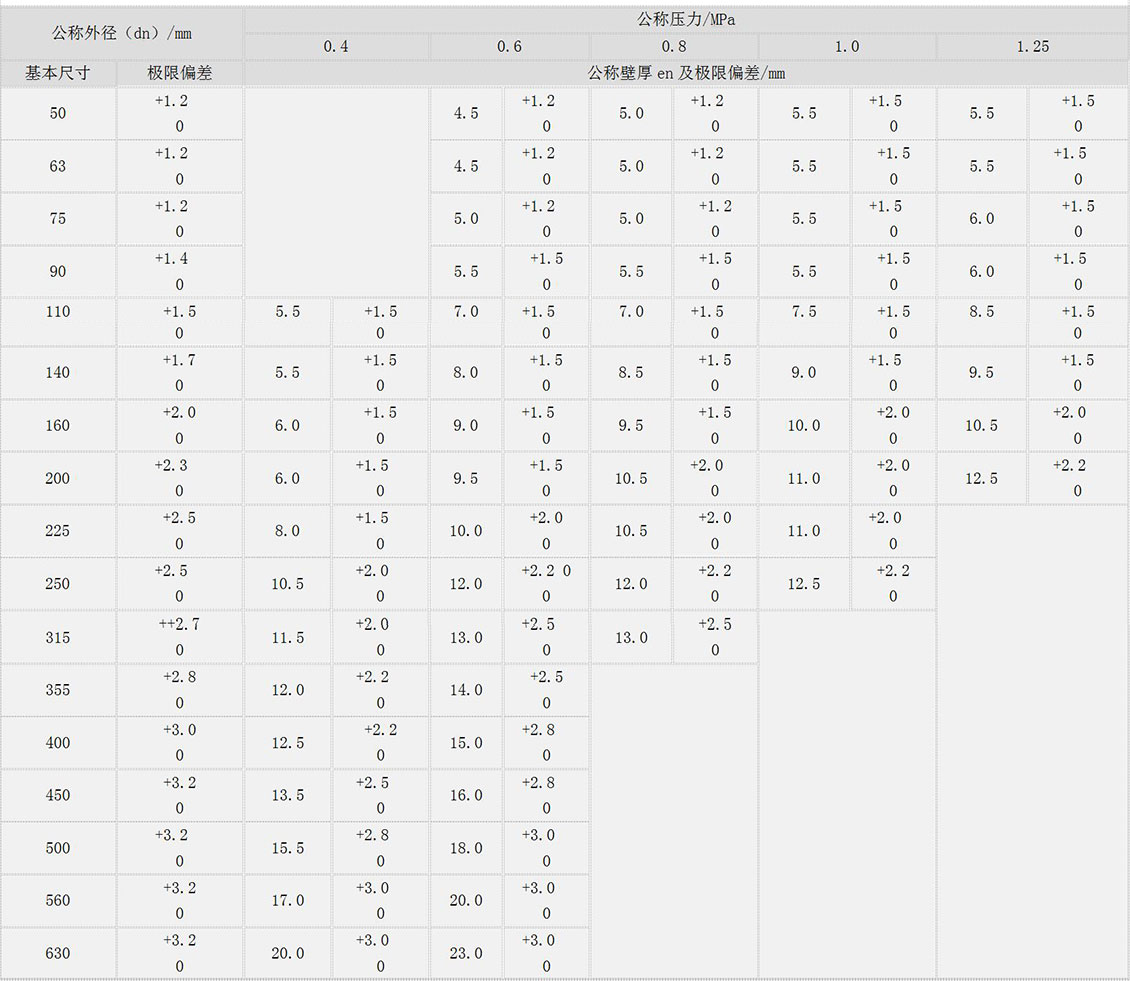Click the 基本尺寸 subheader cell

point(58,73)
